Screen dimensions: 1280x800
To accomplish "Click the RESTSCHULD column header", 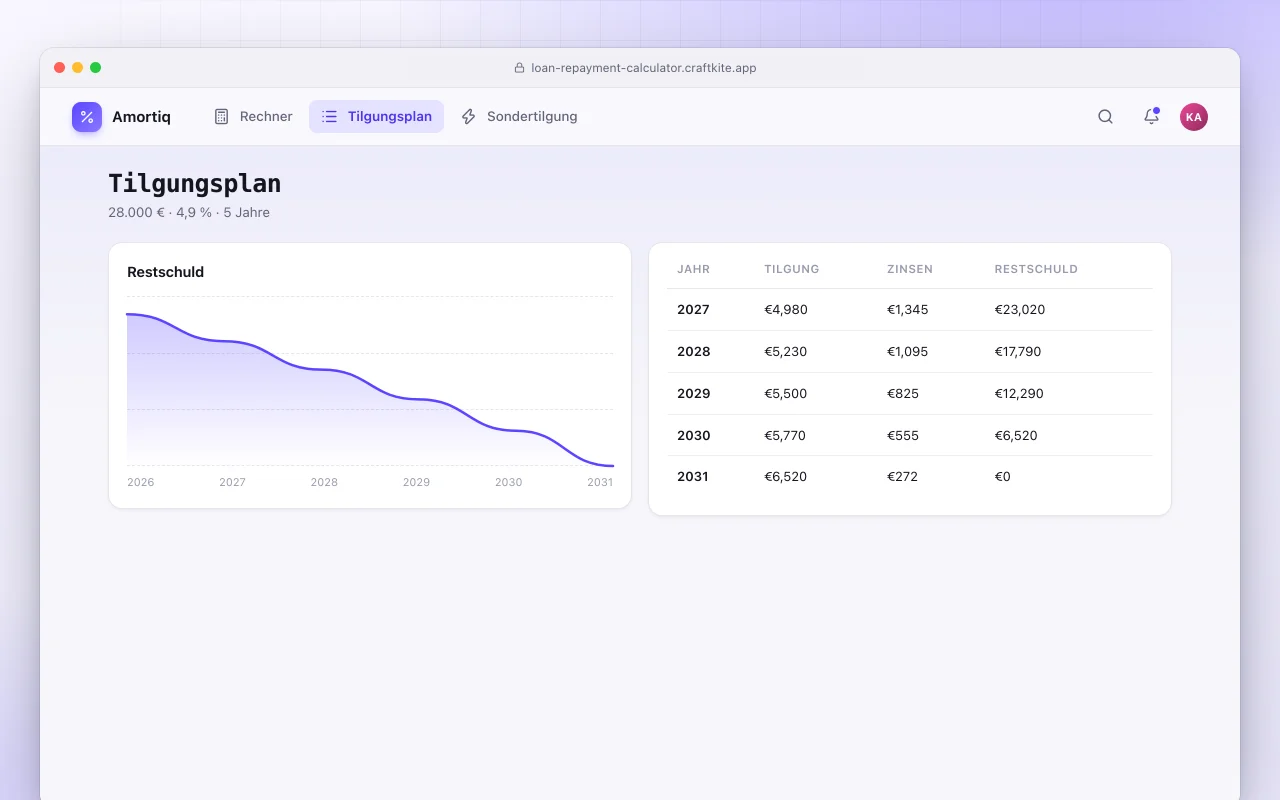I will tap(1036, 269).
